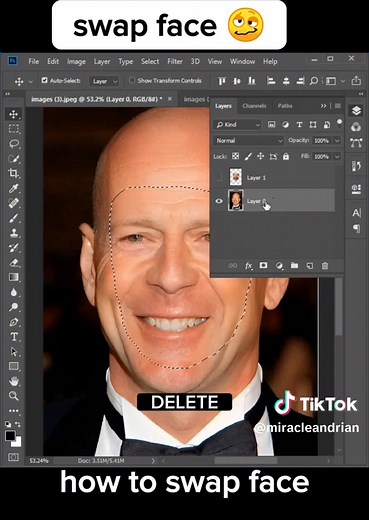Open the Fill 100% dropdown arrow

pyautogui.click(x=337, y=156)
